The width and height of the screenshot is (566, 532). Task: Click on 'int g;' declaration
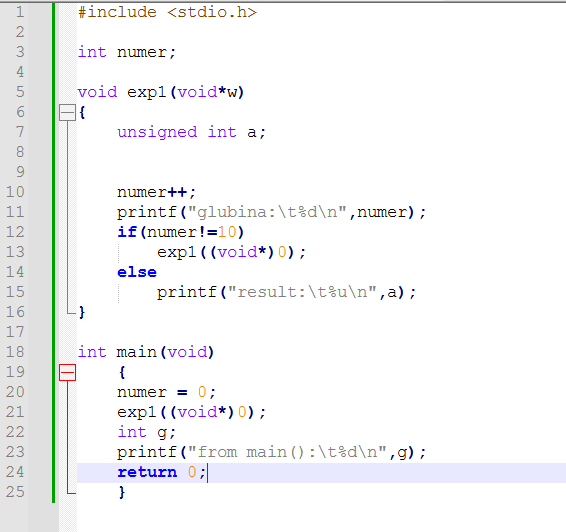(x=147, y=432)
